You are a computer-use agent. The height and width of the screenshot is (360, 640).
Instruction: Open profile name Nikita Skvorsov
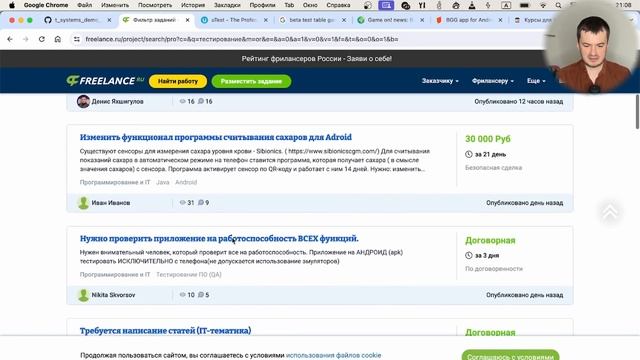[113, 295]
